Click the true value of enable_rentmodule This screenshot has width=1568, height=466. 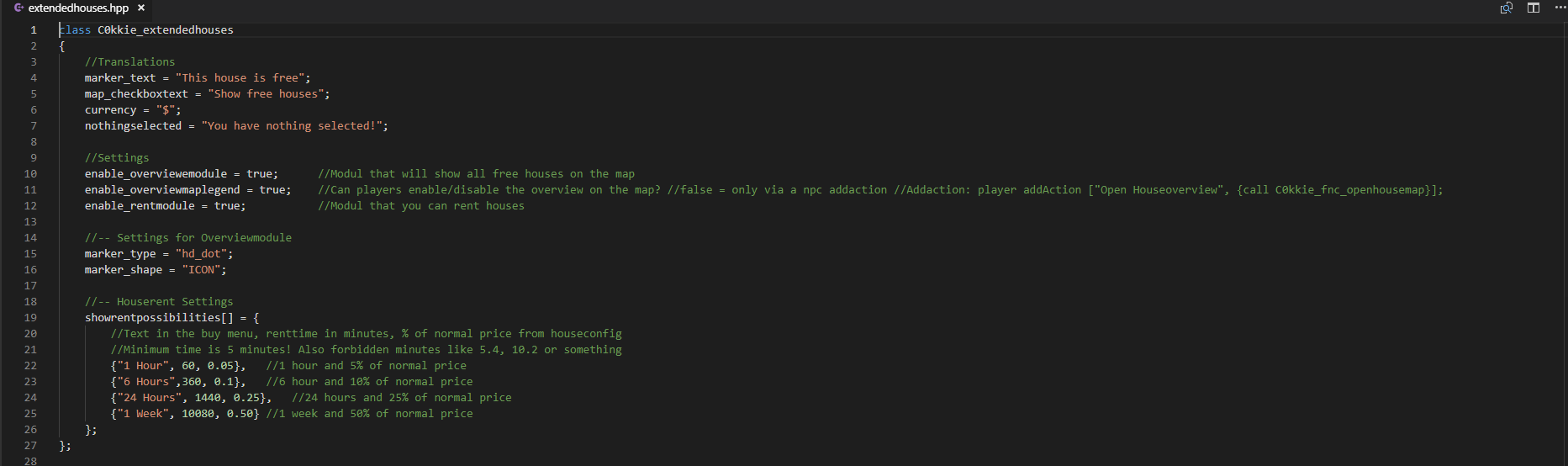tap(227, 205)
